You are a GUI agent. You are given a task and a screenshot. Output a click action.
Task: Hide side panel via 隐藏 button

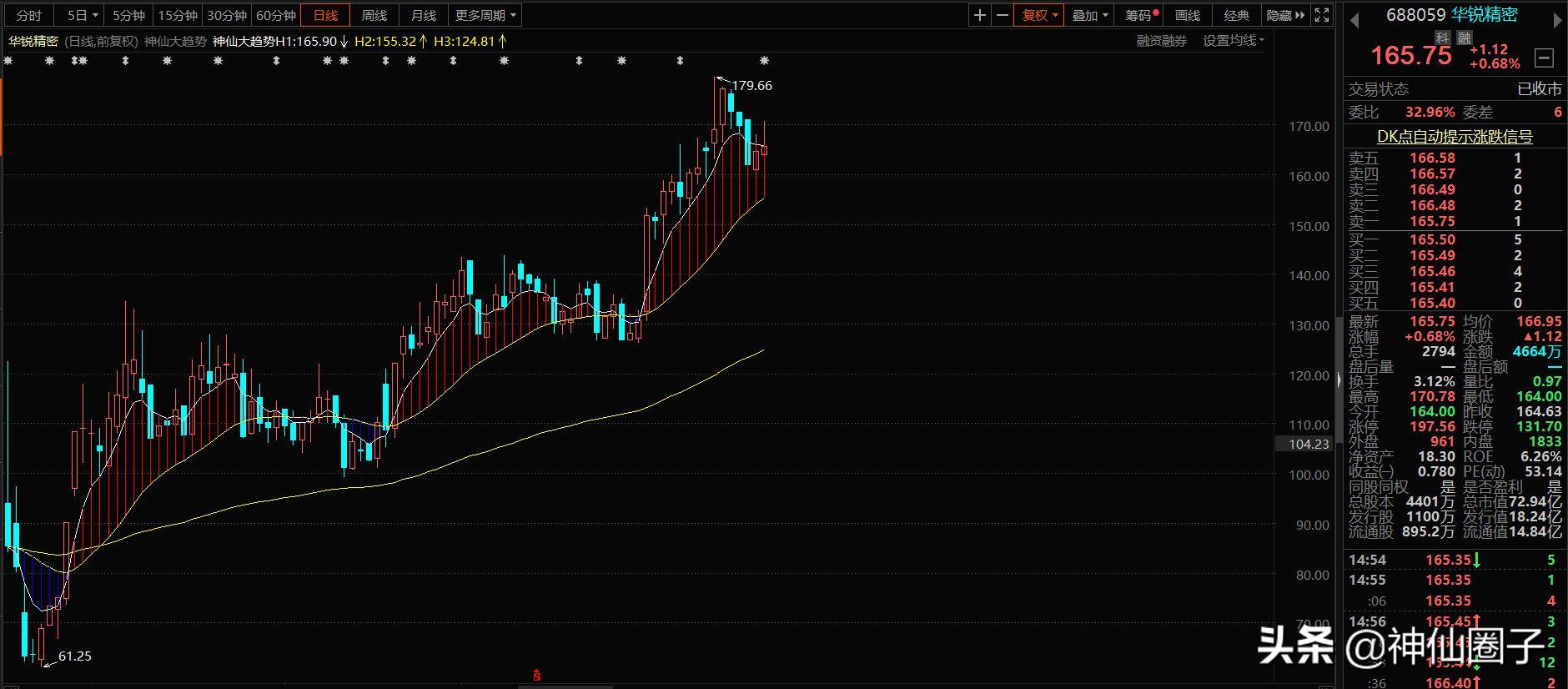(x=1284, y=15)
